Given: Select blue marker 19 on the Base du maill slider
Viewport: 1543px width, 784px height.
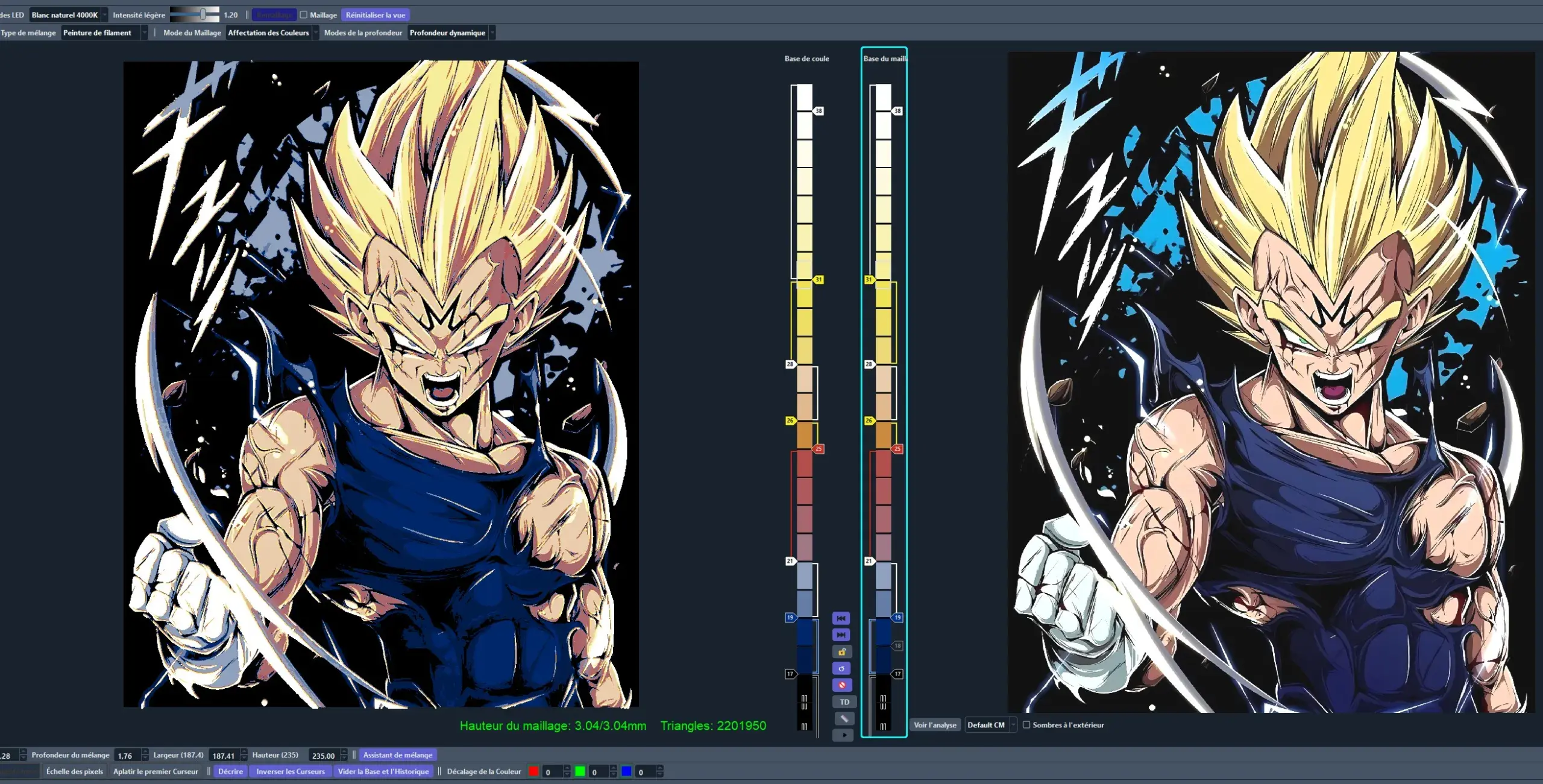Looking at the screenshot, I should (897, 618).
